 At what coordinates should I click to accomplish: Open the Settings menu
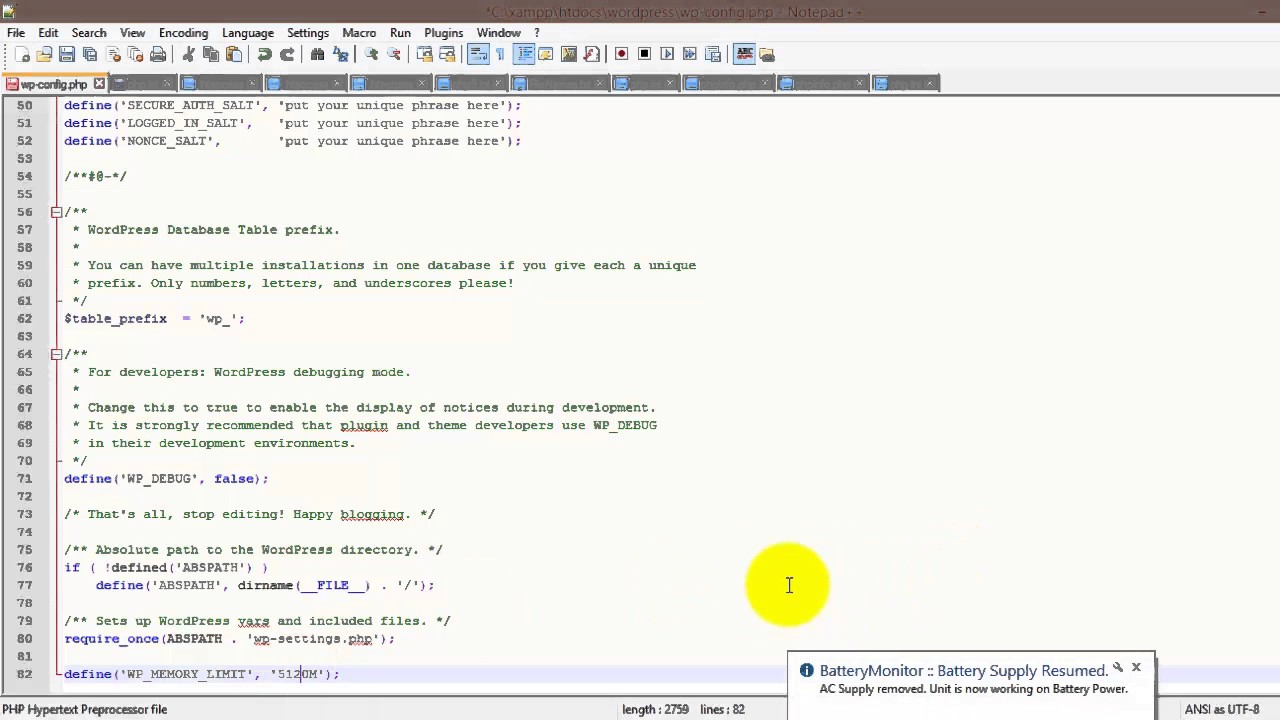[308, 33]
